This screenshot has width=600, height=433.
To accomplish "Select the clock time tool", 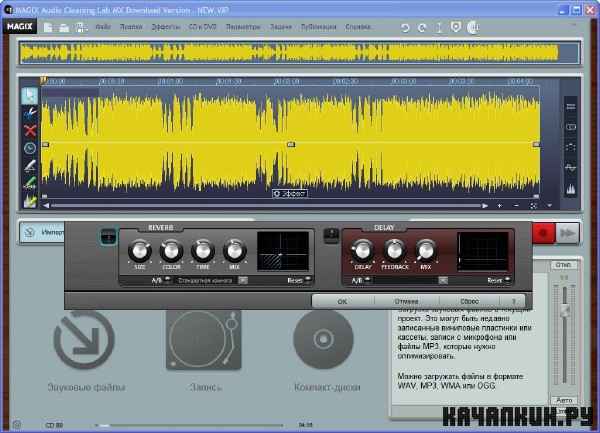I will coord(30,148).
